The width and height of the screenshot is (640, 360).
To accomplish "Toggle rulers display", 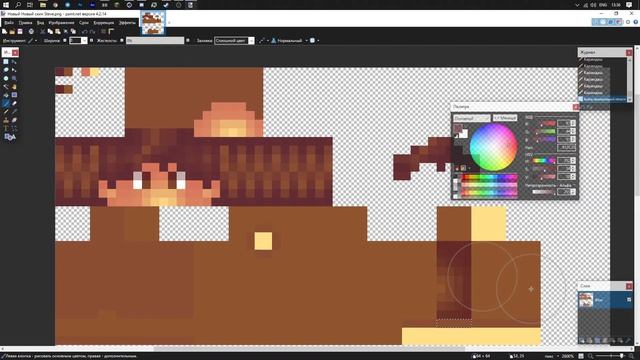I will pos(111,31).
